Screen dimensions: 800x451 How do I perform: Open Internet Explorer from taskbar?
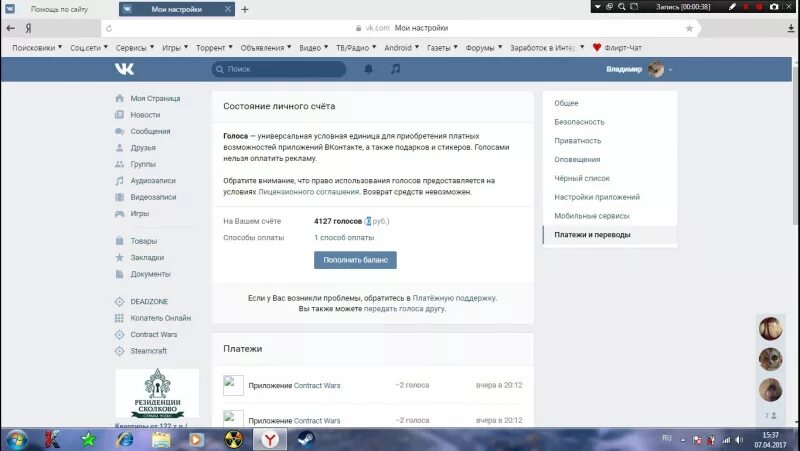(124, 439)
